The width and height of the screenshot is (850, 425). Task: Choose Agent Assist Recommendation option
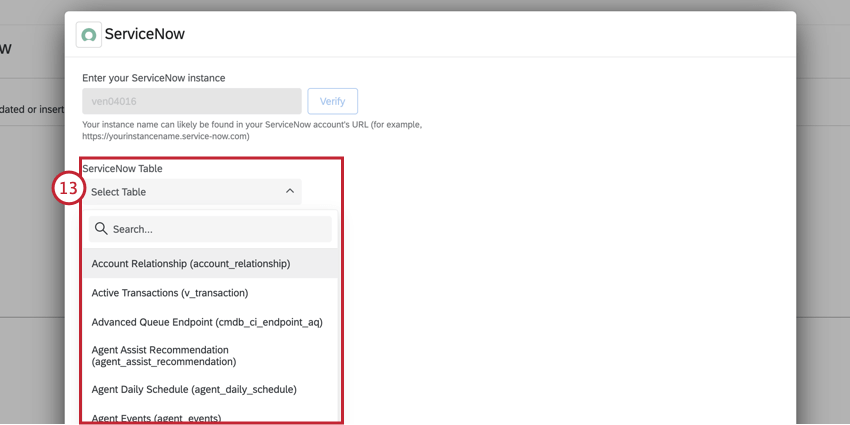[210, 355]
